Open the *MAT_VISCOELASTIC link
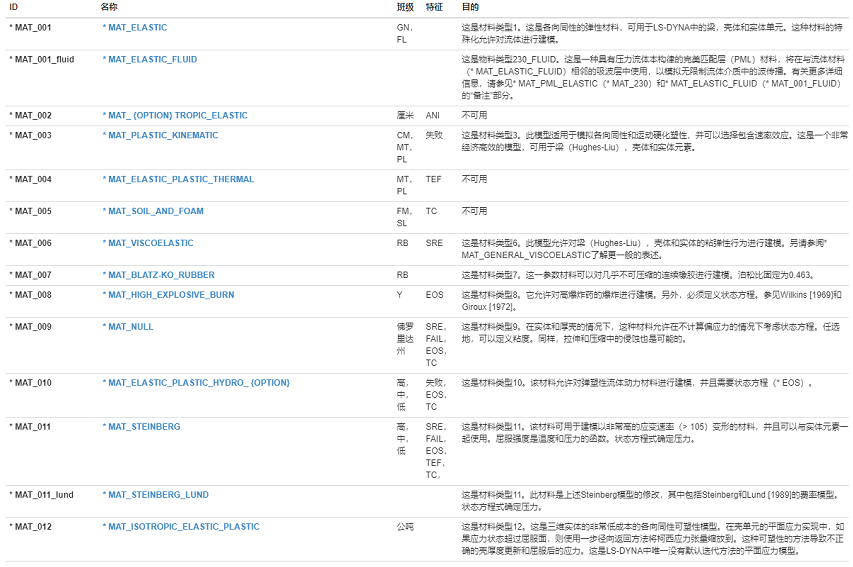Viewport: 853px width, 567px height. (x=148, y=243)
